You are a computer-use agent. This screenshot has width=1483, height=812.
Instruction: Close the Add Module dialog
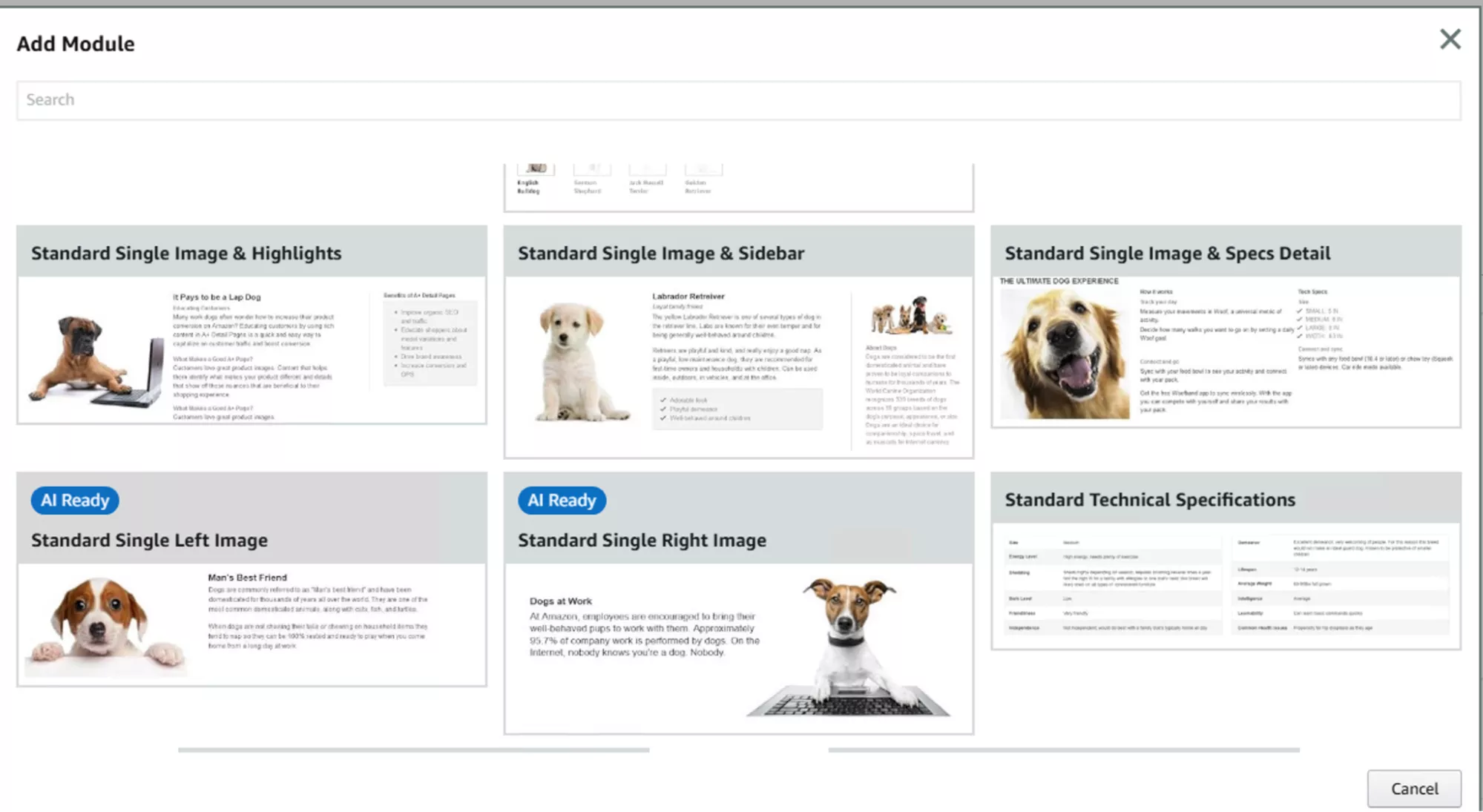1450,39
